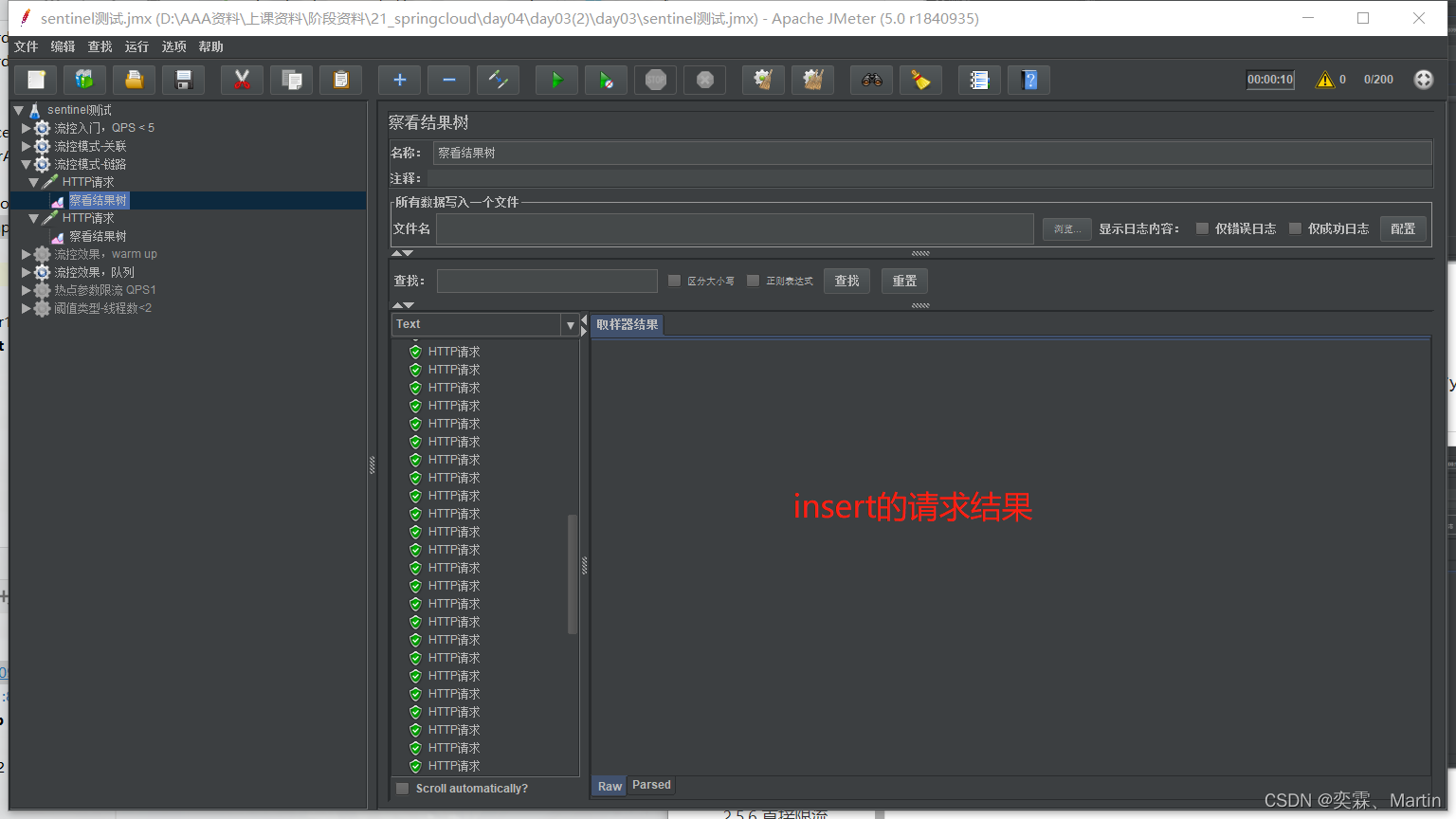Click the 文件名 input field
This screenshot has width=1456, height=819.
[x=735, y=228]
